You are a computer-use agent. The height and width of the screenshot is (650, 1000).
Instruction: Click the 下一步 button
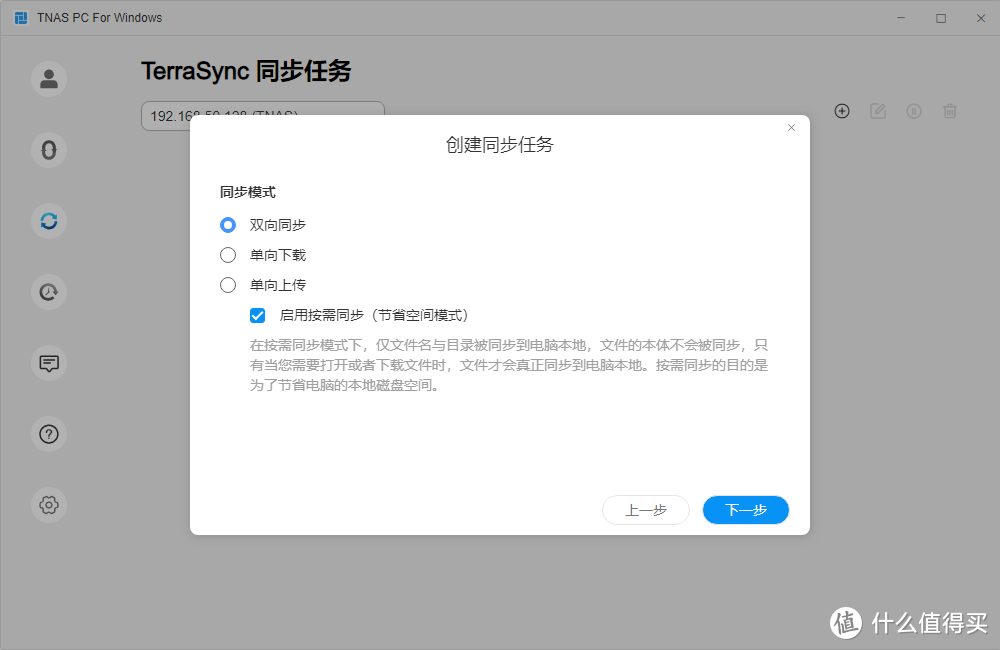click(x=745, y=510)
